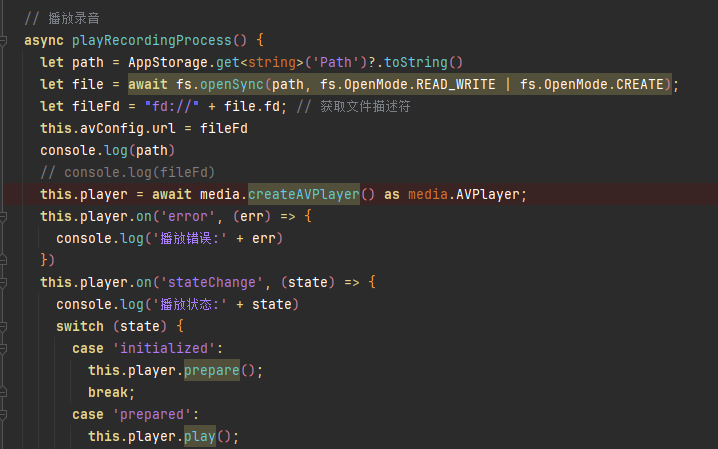The height and width of the screenshot is (449, 718).
Task: Click the 'initialized' case string
Action: (167, 348)
